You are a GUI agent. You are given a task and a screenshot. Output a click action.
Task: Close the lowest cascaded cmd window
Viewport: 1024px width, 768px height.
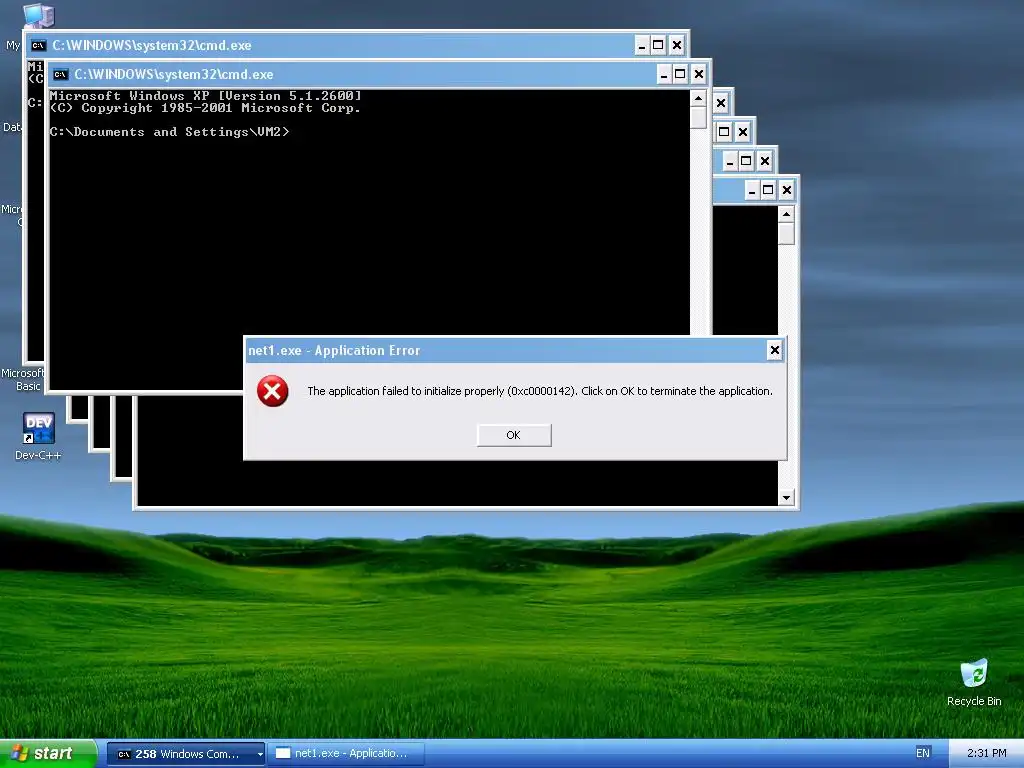pos(786,190)
